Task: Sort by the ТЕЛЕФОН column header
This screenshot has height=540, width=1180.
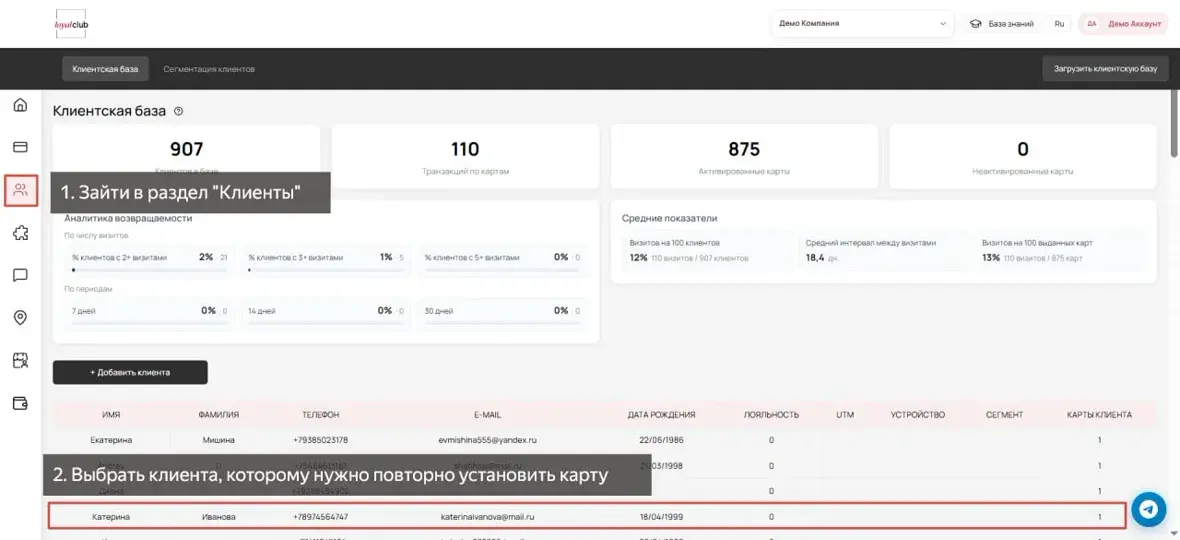Action: point(321,414)
